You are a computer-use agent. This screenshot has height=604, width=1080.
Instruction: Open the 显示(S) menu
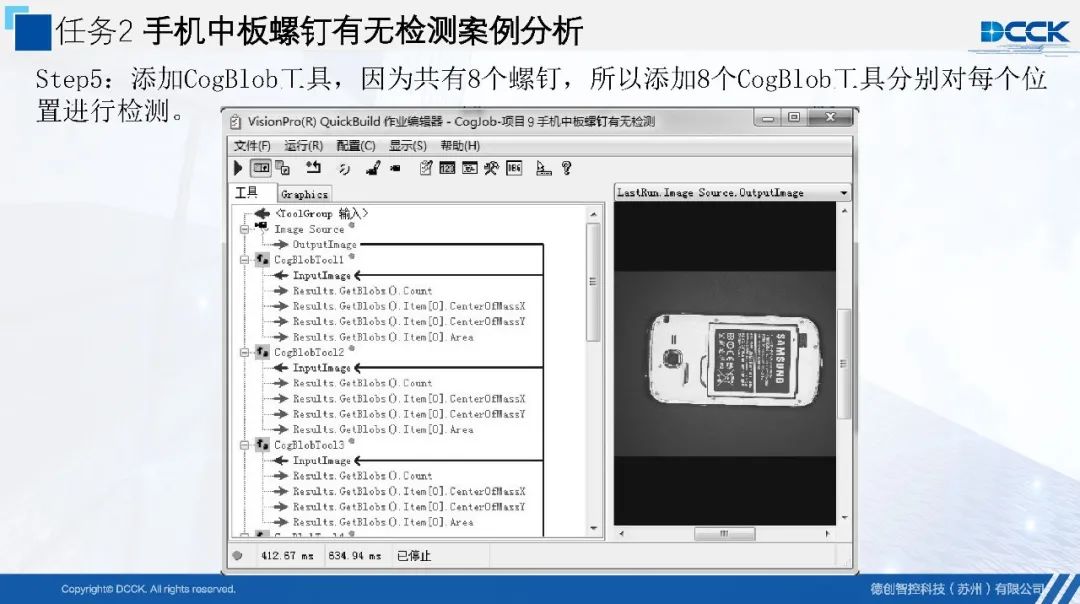(x=408, y=145)
